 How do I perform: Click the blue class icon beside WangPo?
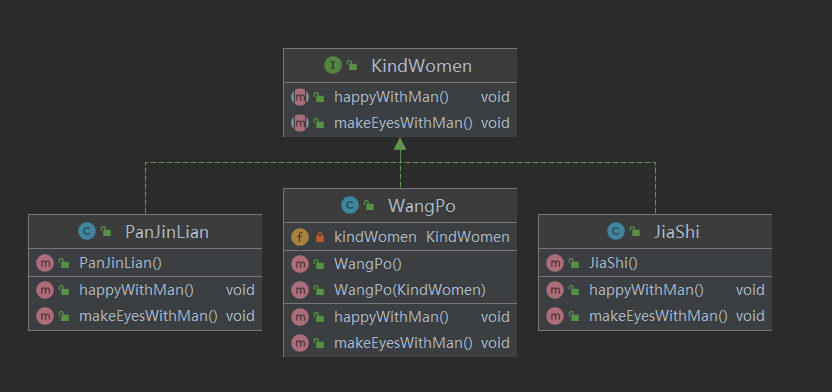pos(350,205)
